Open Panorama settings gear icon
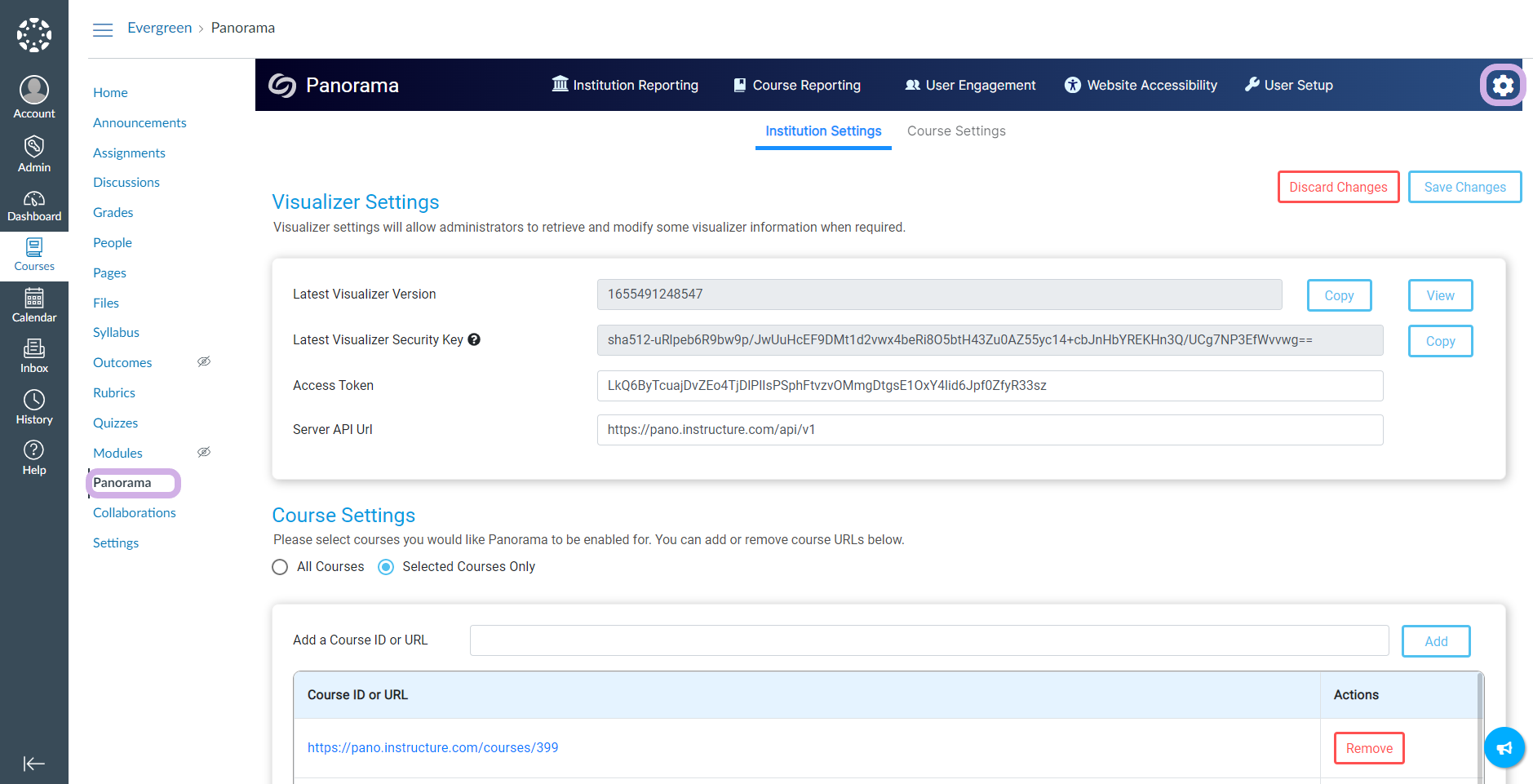The height and width of the screenshot is (784, 1533). 1503,85
